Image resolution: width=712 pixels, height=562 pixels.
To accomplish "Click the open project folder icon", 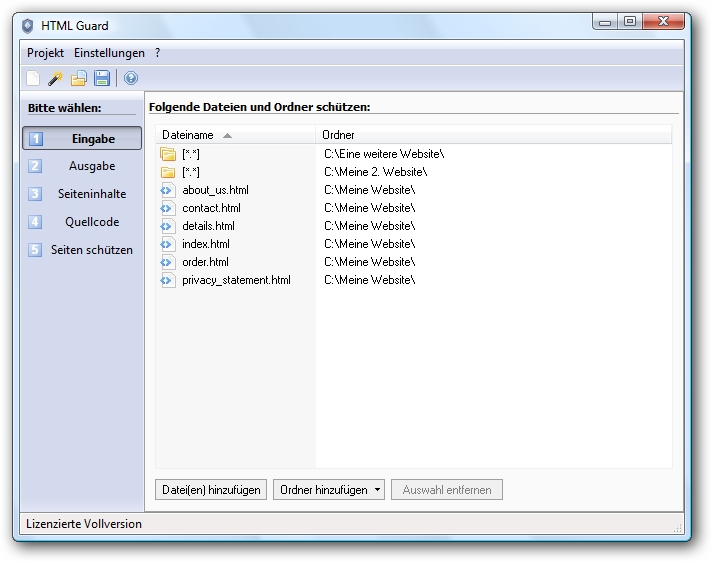I will tap(78, 78).
